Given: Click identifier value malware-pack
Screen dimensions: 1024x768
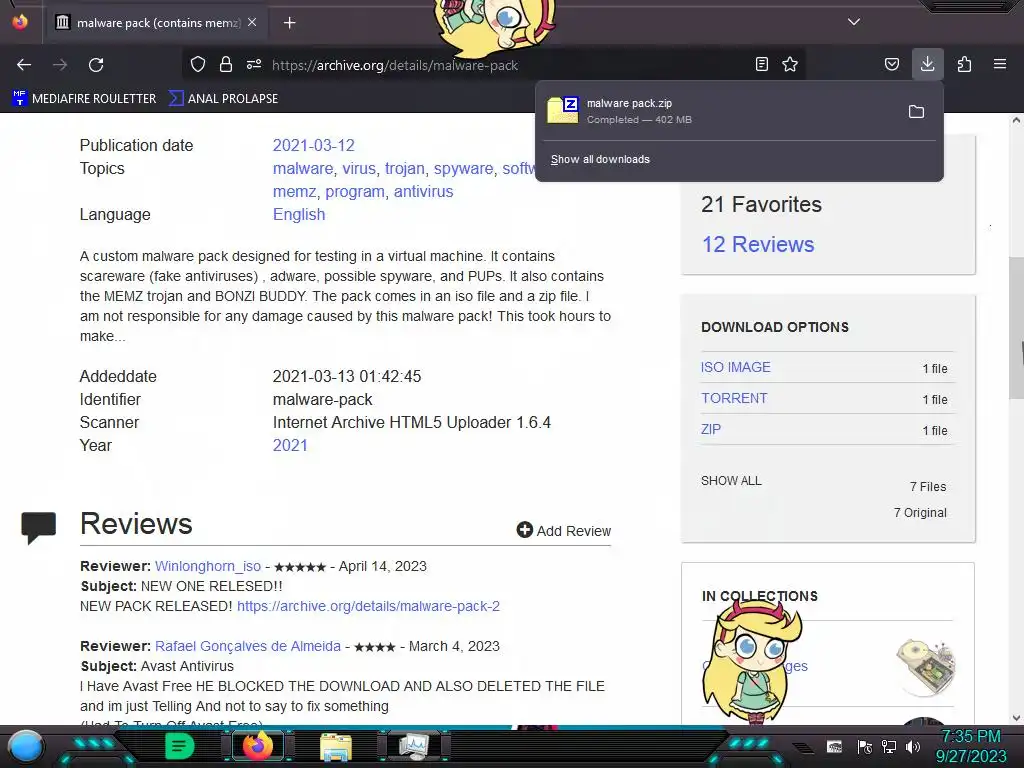Looking at the screenshot, I should tap(323, 399).
